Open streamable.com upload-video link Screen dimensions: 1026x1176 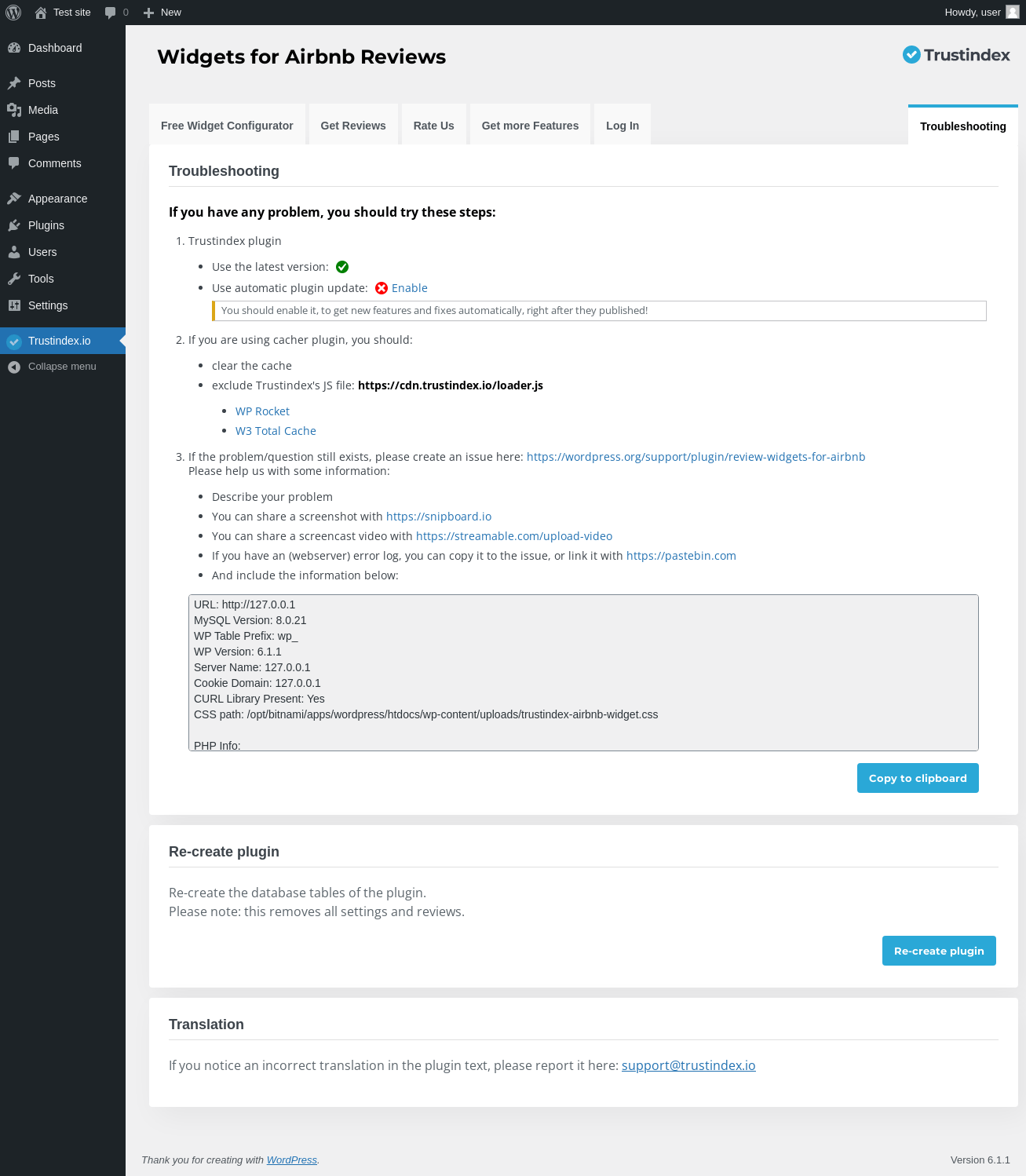(x=514, y=536)
